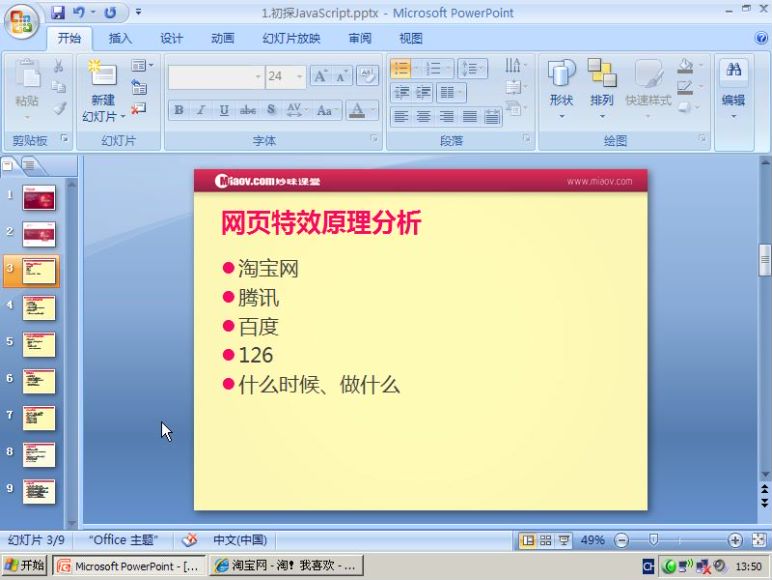Start Slide Show view from status bar
The height and width of the screenshot is (580, 772).
tap(563, 540)
